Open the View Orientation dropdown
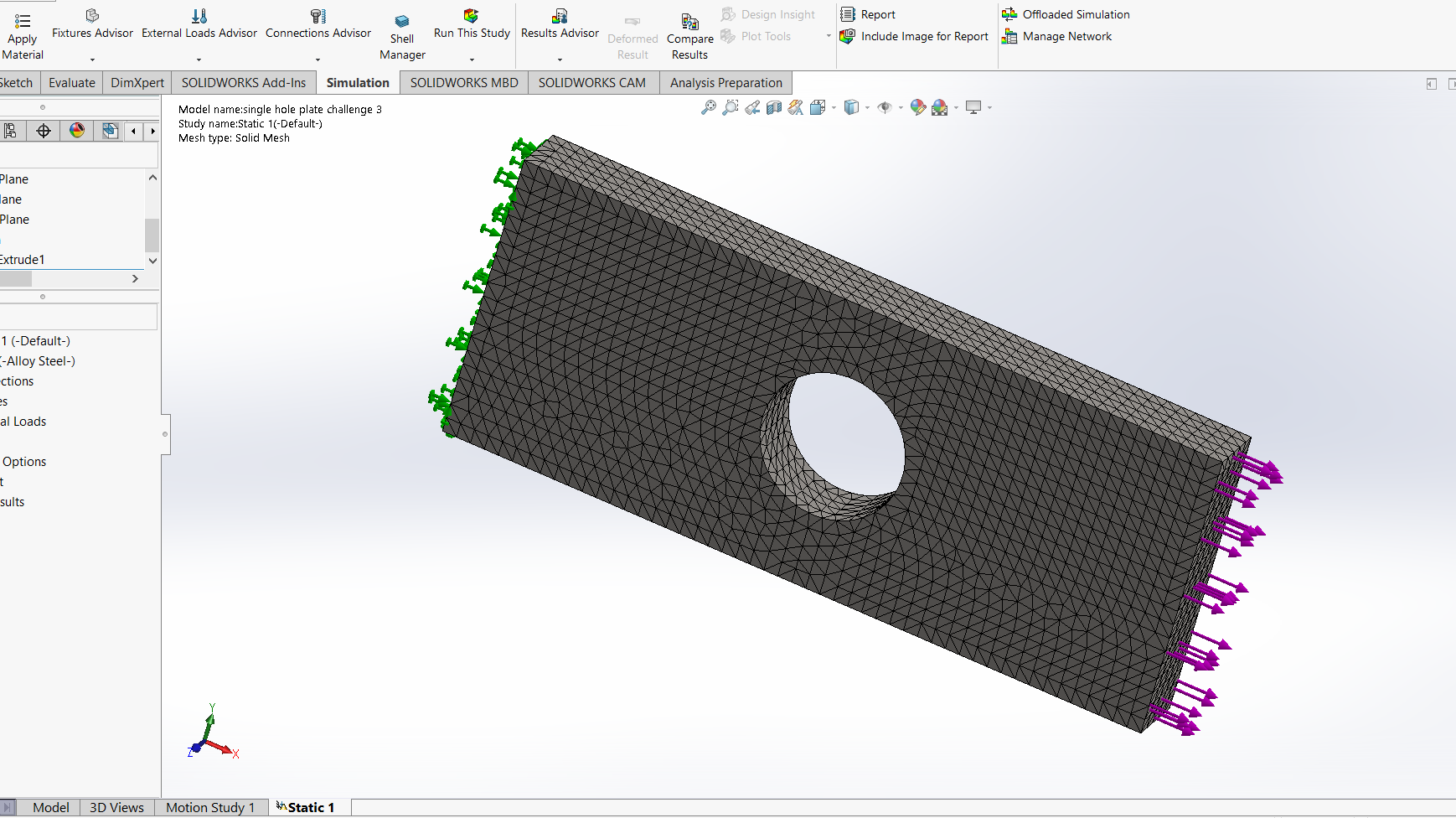The height and width of the screenshot is (818, 1456). pos(833,109)
